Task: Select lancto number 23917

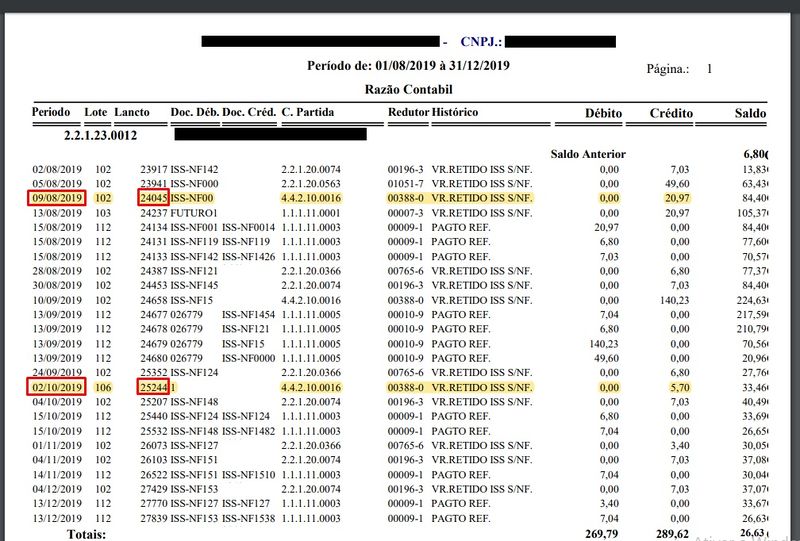Action: click(x=154, y=169)
